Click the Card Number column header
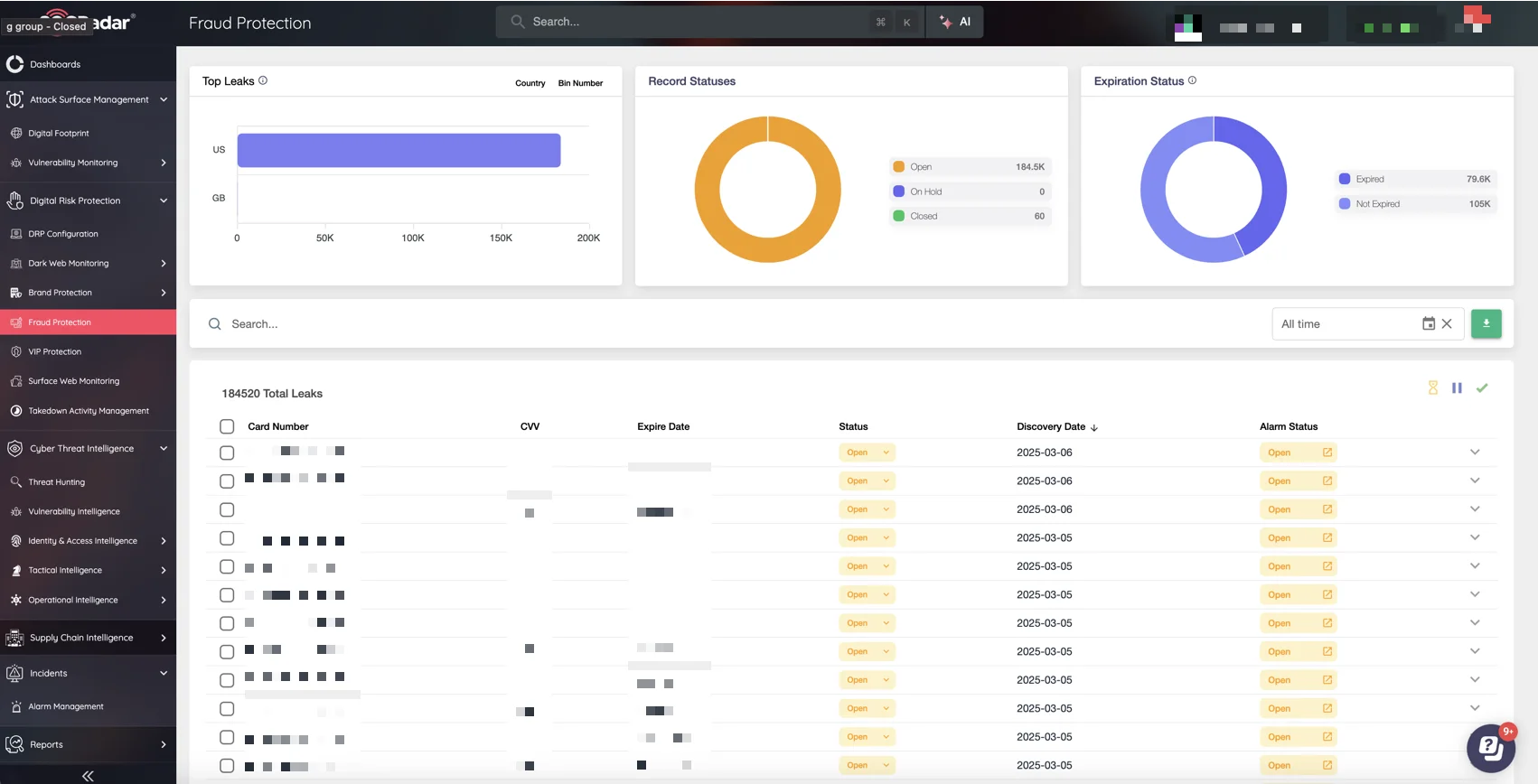This screenshot has height=784, width=1538. (278, 426)
